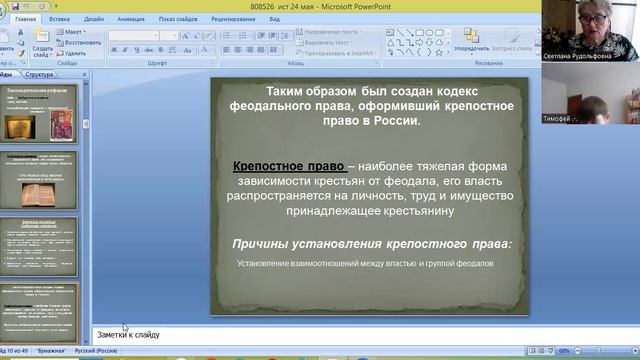The width and height of the screenshot is (640, 360).
Task: Align text right
Action: click(249, 50)
